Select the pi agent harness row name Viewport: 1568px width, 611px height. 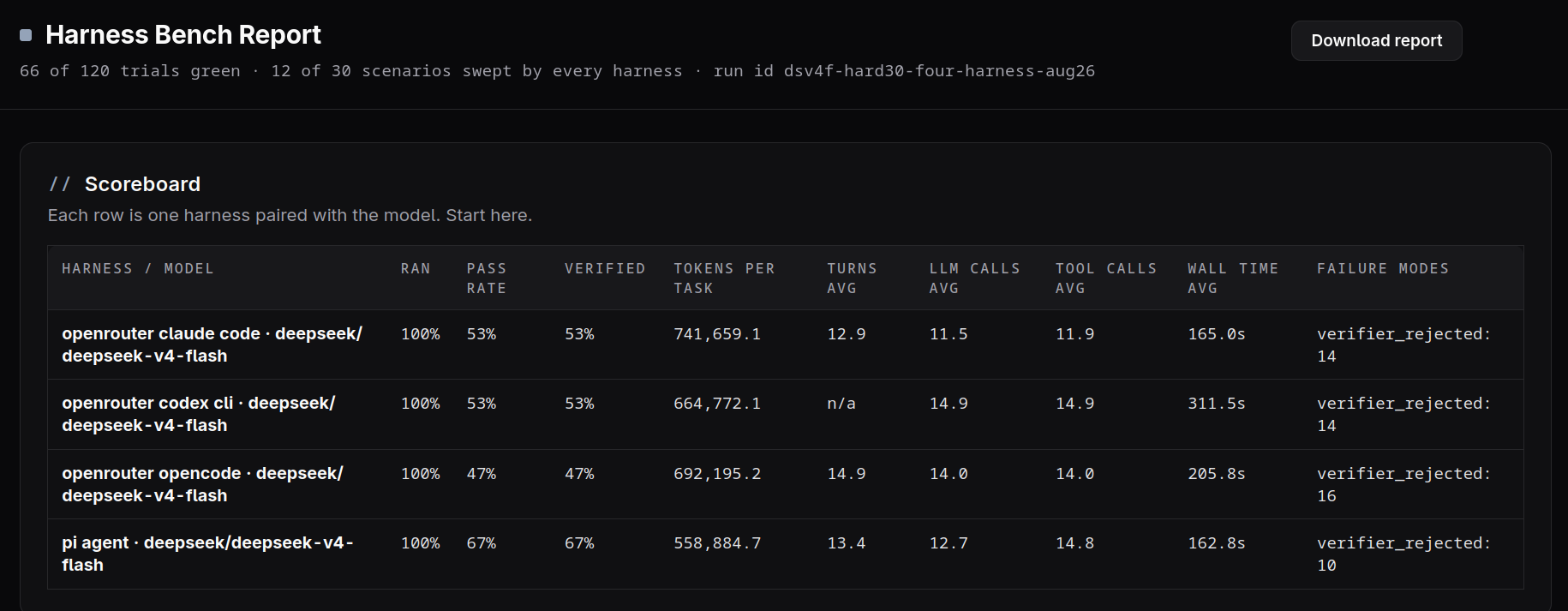(x=207, y=554)
